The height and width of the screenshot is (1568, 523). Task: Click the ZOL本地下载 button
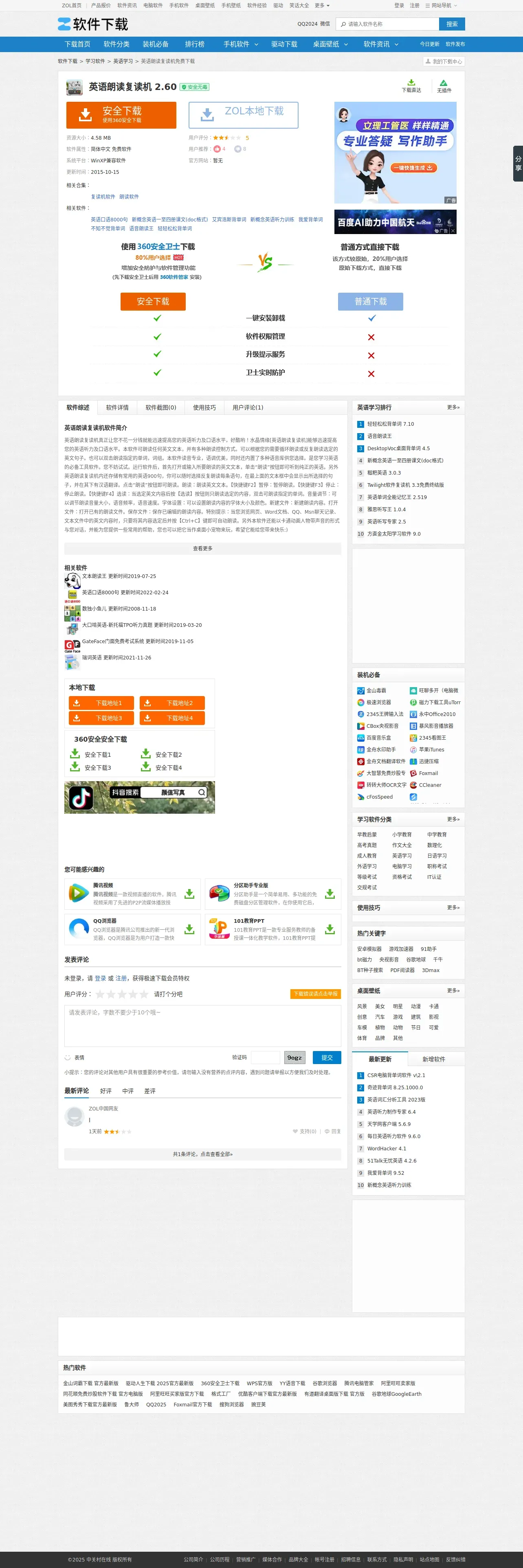(244, 115)
